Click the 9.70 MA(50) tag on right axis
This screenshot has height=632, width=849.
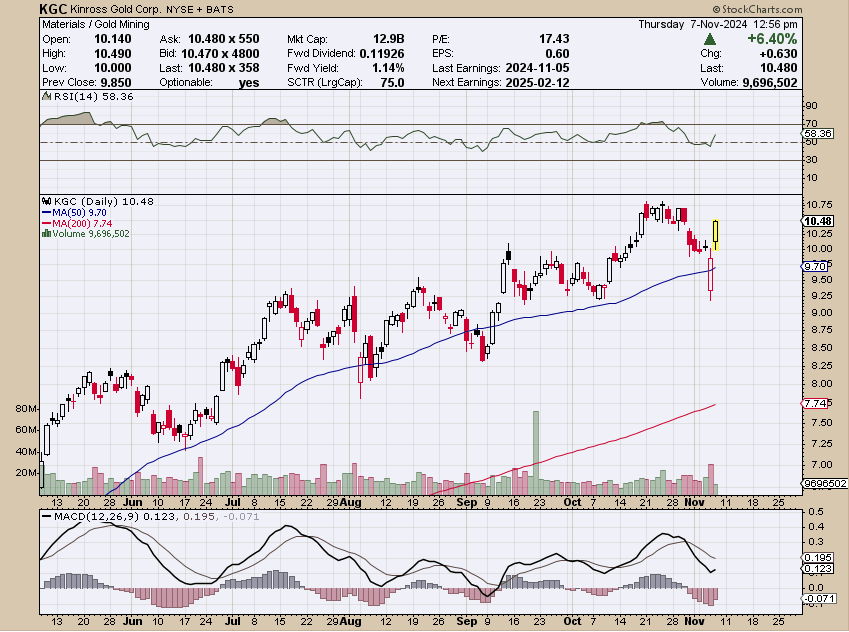pyautogui.click(x=815, y=266)
